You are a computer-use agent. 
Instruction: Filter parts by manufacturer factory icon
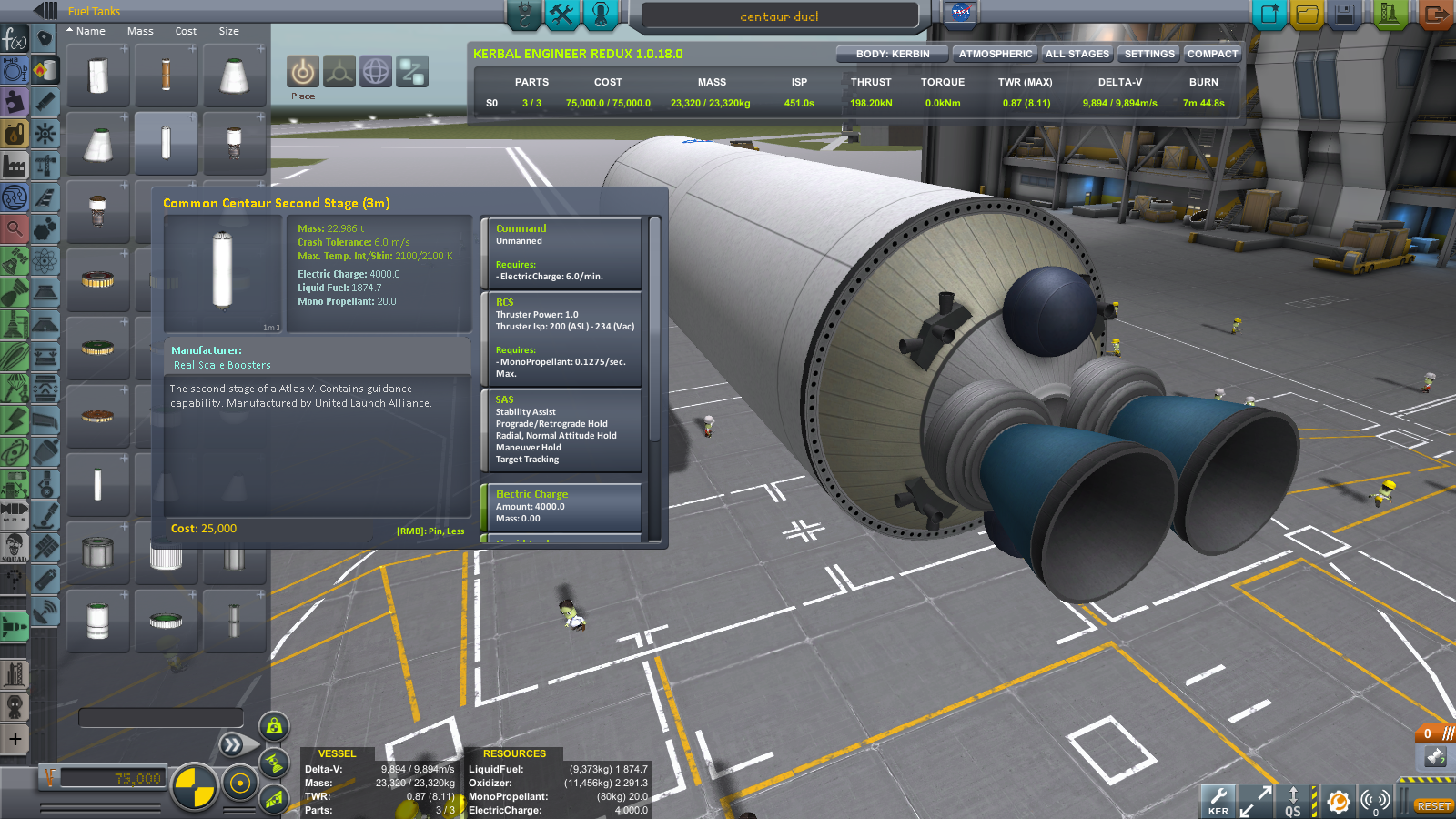tap(15, 165)
